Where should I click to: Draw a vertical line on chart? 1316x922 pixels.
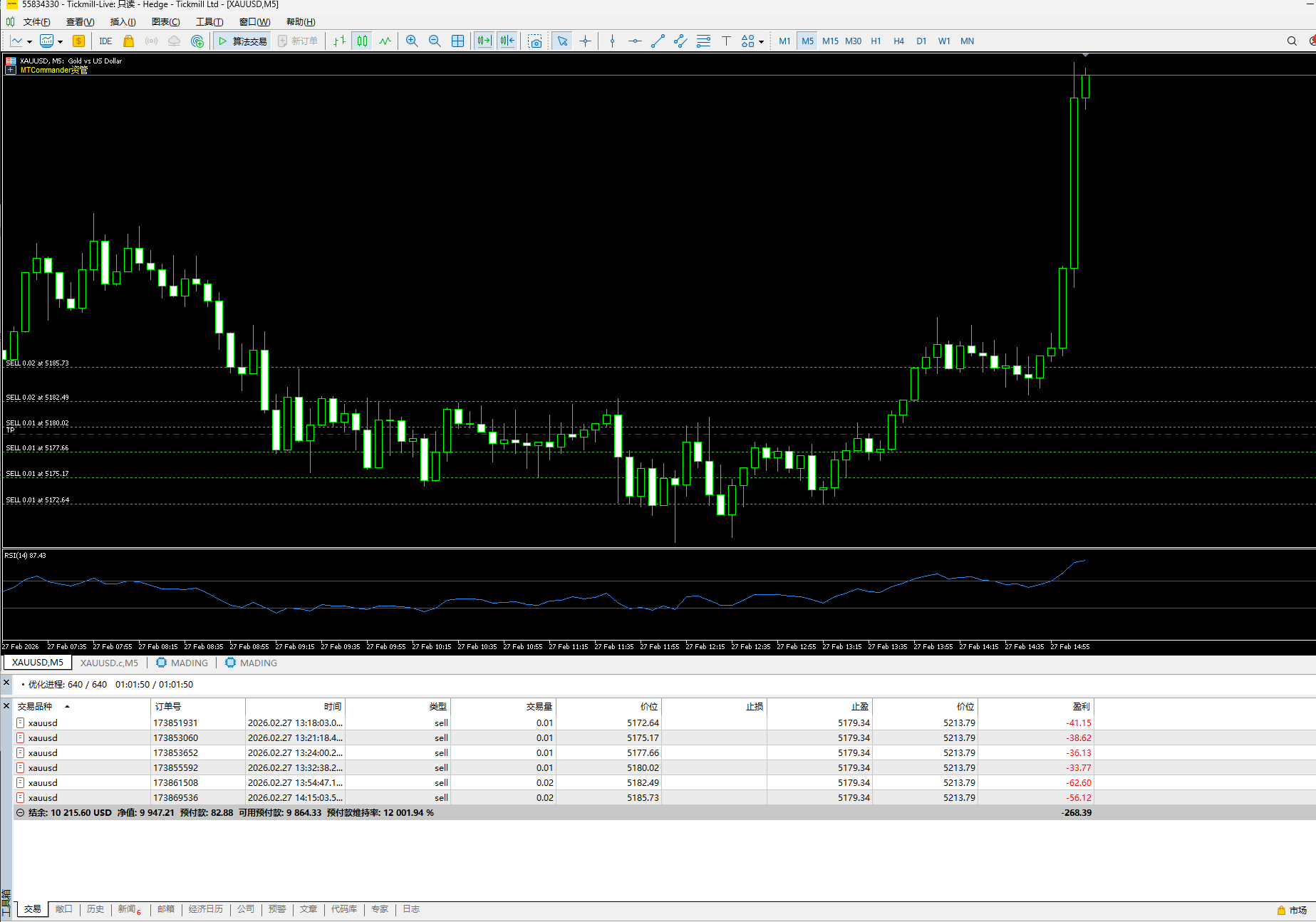[612, 41]
